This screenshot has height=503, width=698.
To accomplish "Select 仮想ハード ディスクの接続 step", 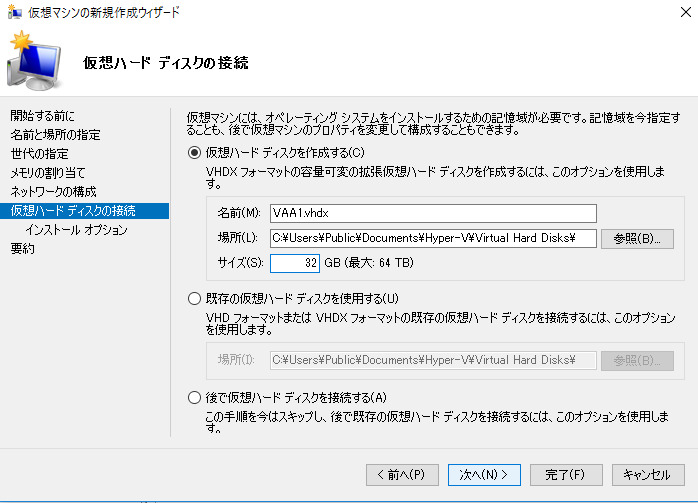I will point(85,211).
